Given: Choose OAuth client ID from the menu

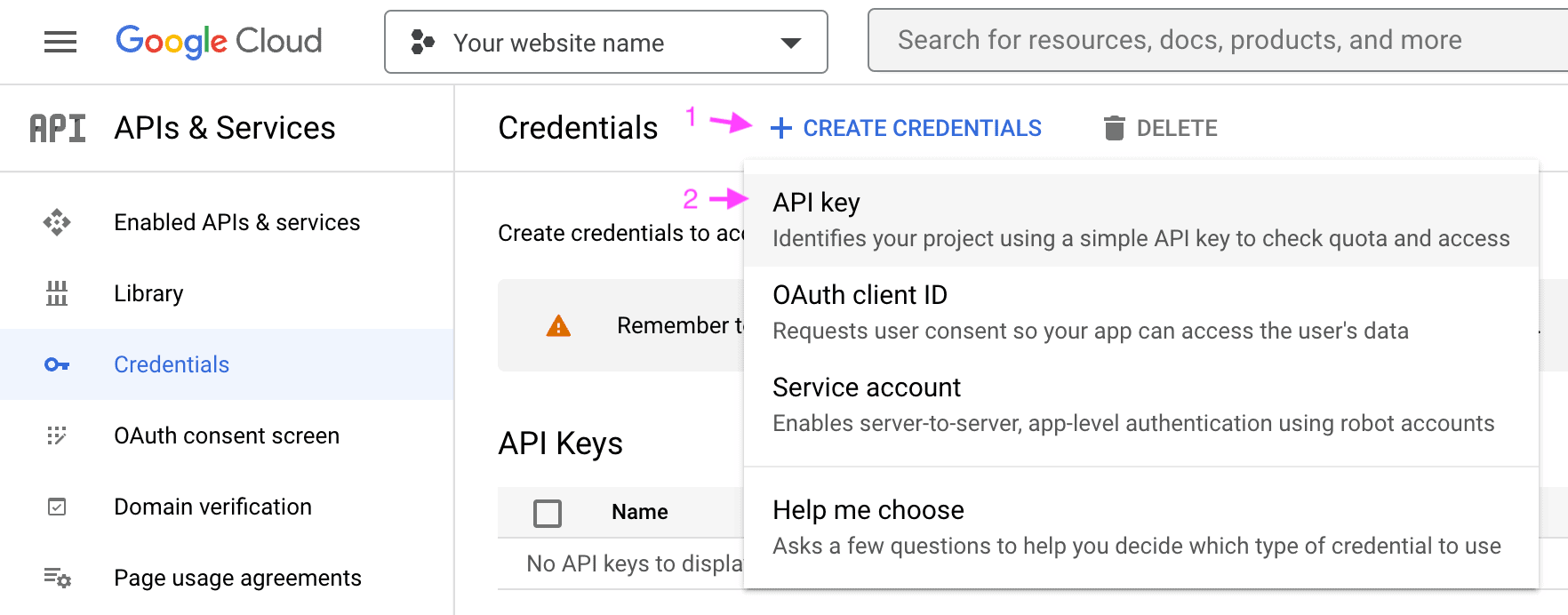Looking at the screenshot, I should pyautogui.click(x=860, y=295).
